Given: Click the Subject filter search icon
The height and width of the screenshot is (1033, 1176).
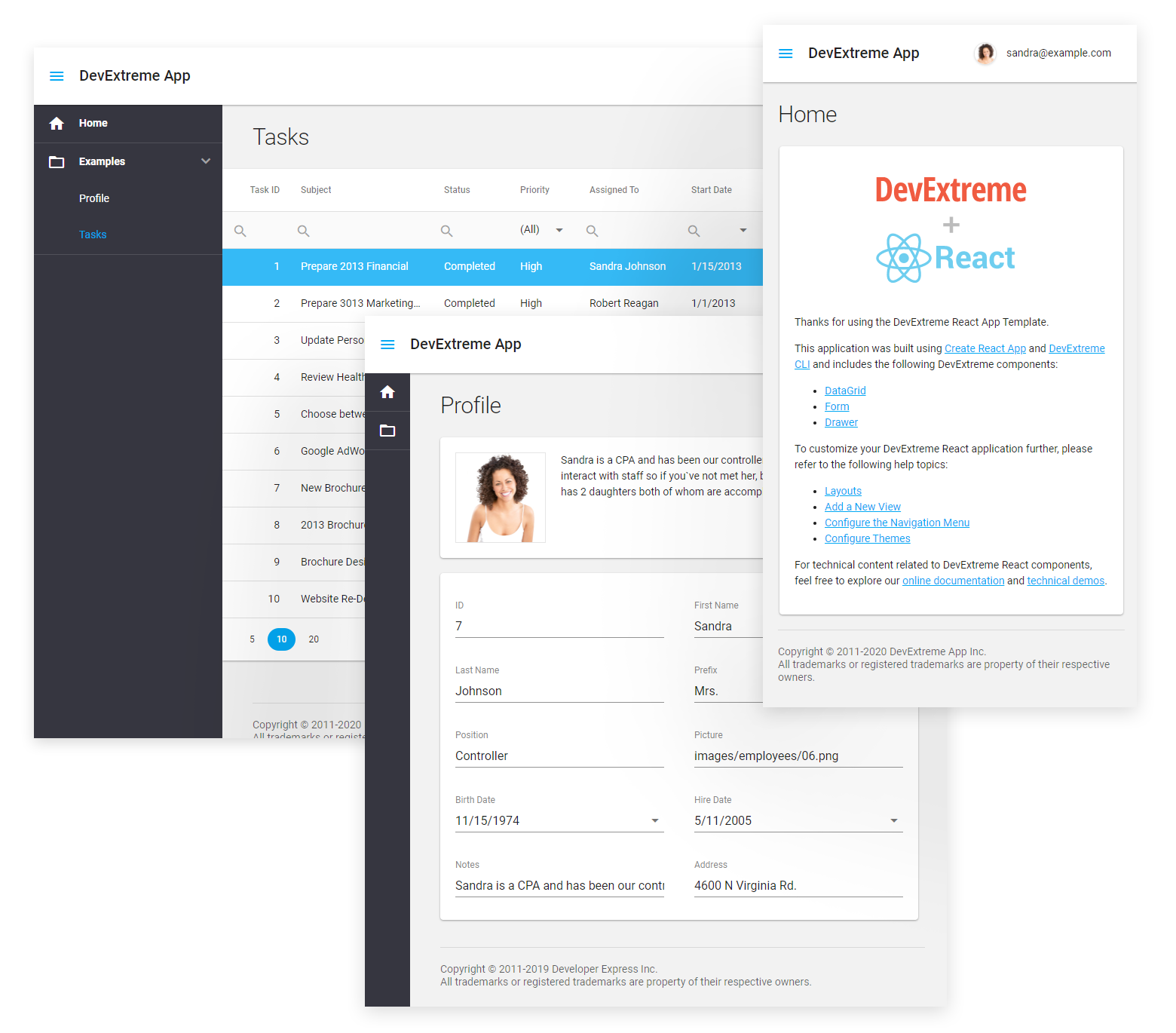Looking at the screenshot, I should click(304, 231).
